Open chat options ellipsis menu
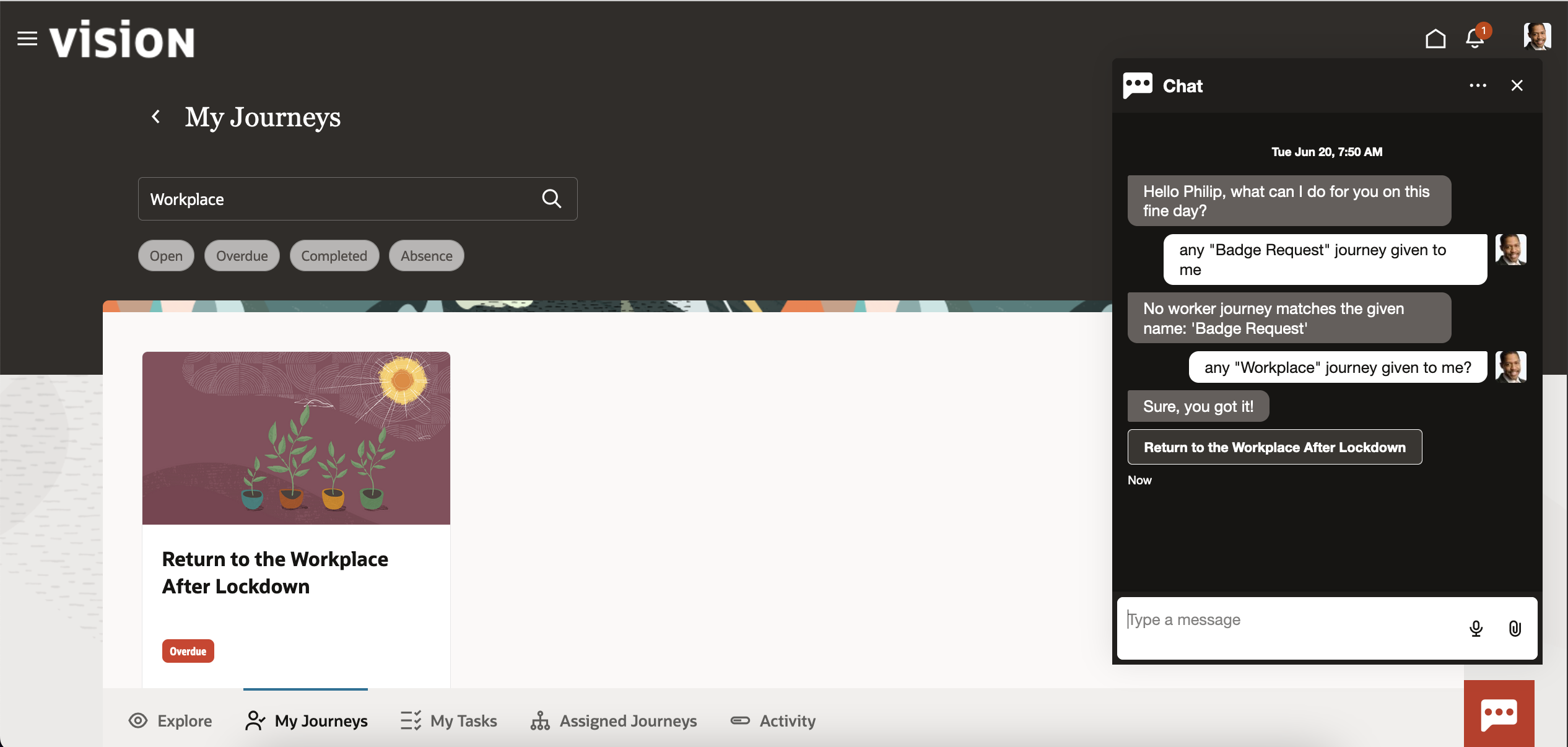Screen dimensions: 1568x747 tap(1478, 85)
